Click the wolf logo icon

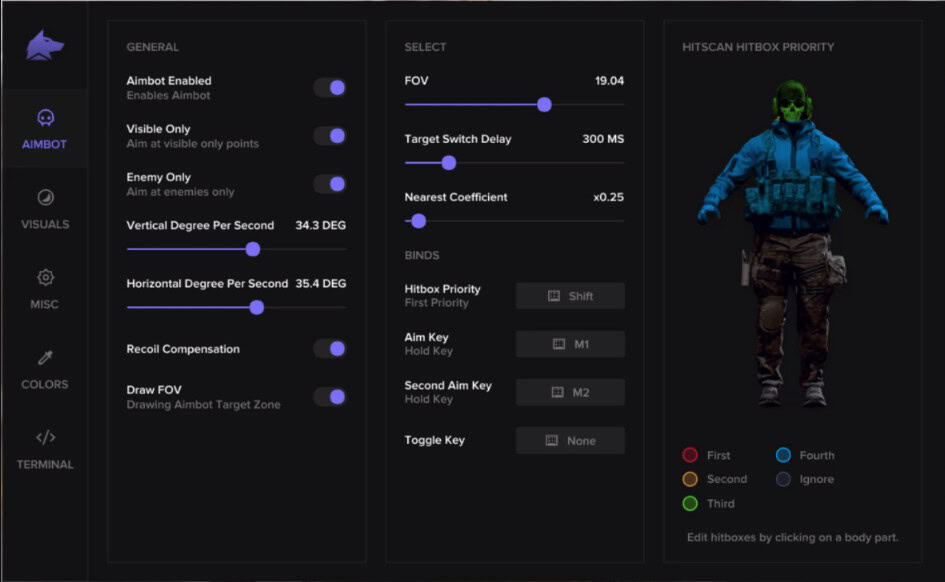pos(45,46)
